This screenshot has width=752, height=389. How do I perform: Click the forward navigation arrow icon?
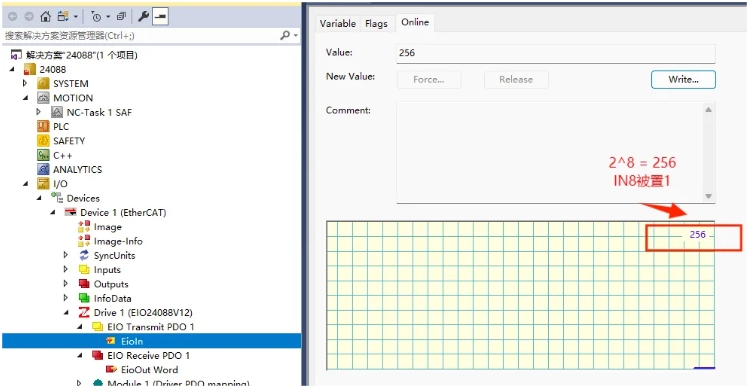tap(29, 17)
